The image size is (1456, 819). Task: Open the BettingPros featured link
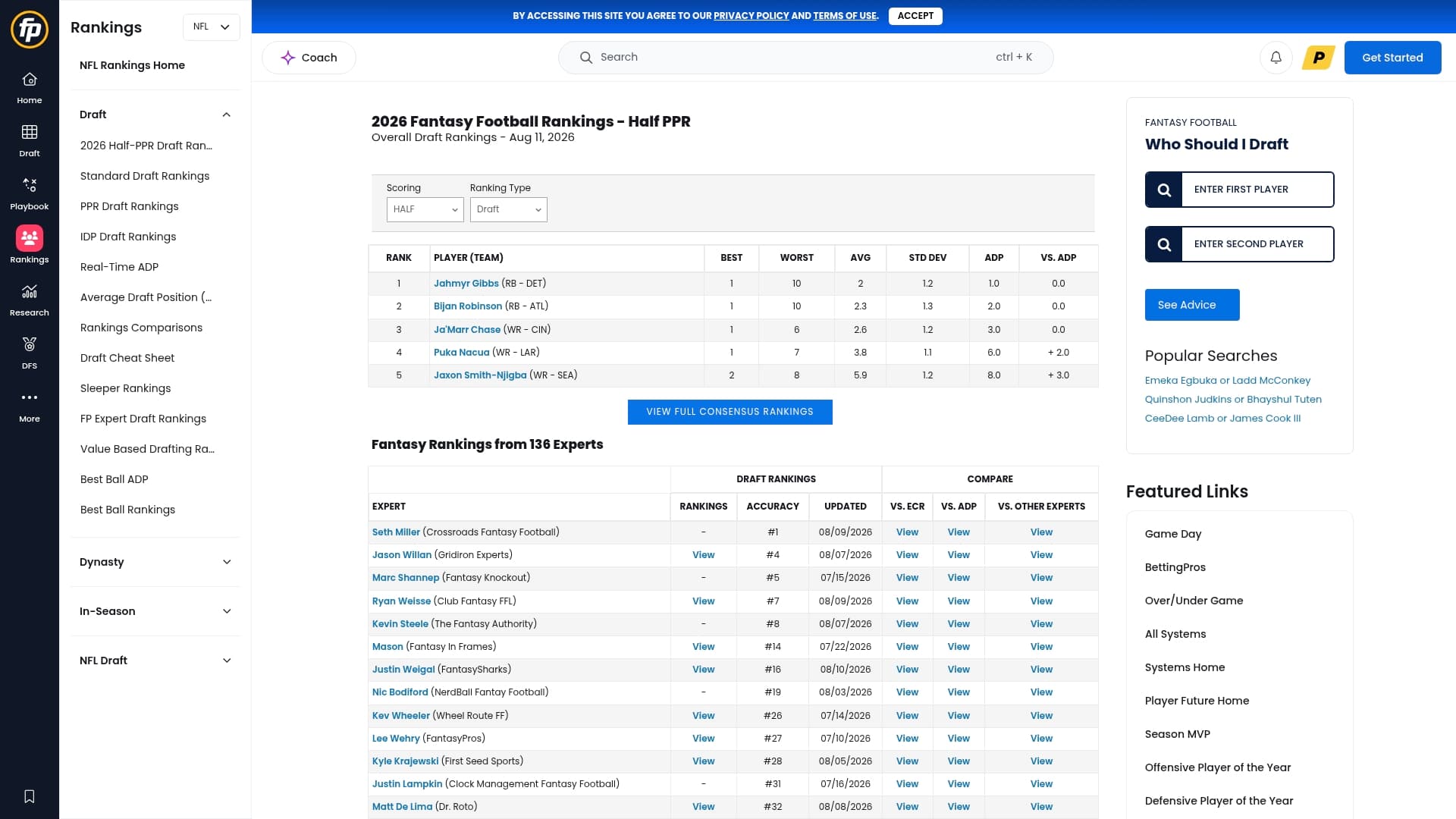pos(1175,567)
